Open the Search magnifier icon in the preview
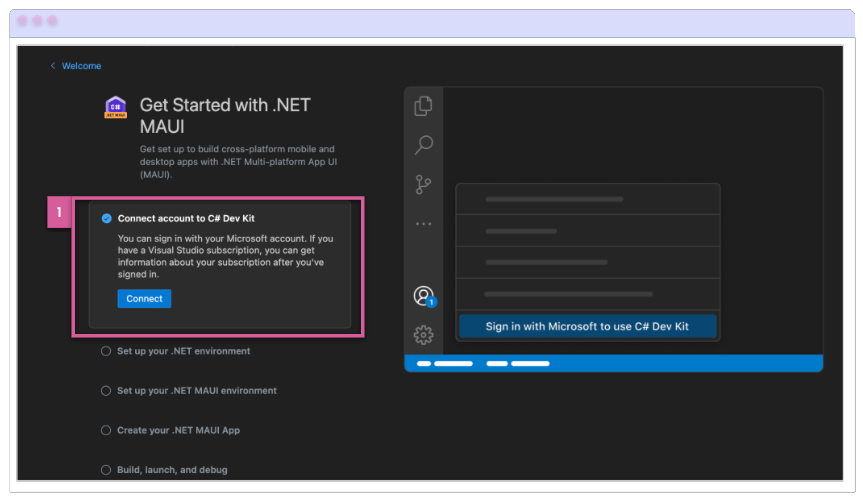Image resolution: width=863 pixels, height=500 pixels. [423, 145]
